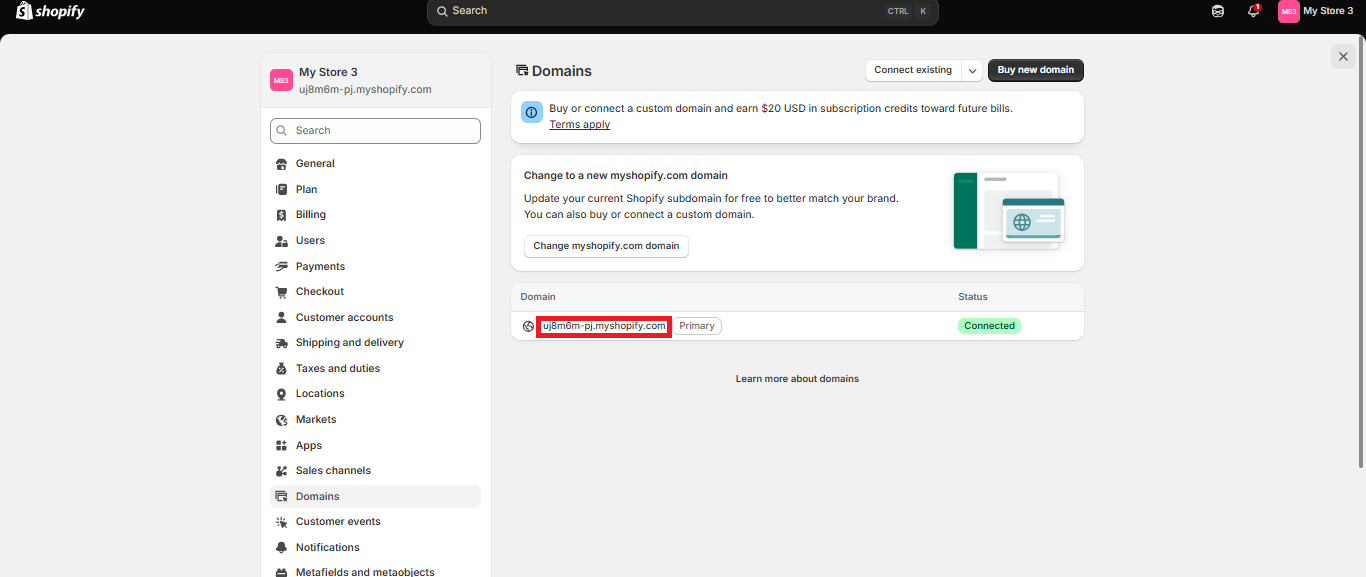Click the info icon in the credits banner
This screenshot has width=1366, height=577.
click(x=532, y=112)
